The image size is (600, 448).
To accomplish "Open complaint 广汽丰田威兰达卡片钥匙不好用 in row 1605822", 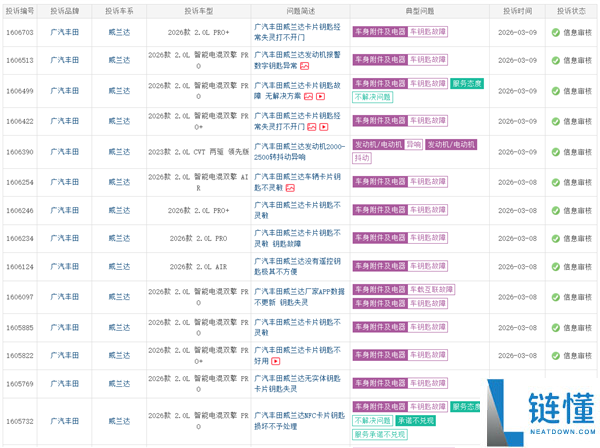I will pos(297,355).
